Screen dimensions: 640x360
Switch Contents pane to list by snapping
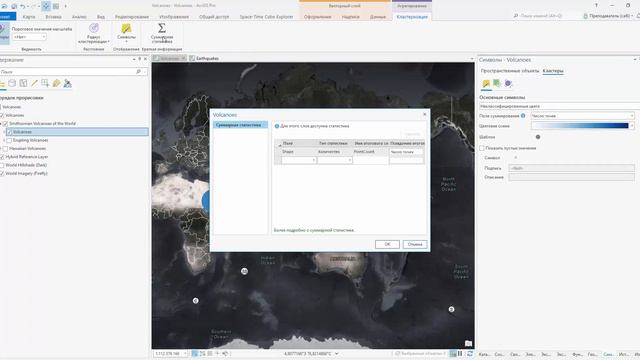45,83
